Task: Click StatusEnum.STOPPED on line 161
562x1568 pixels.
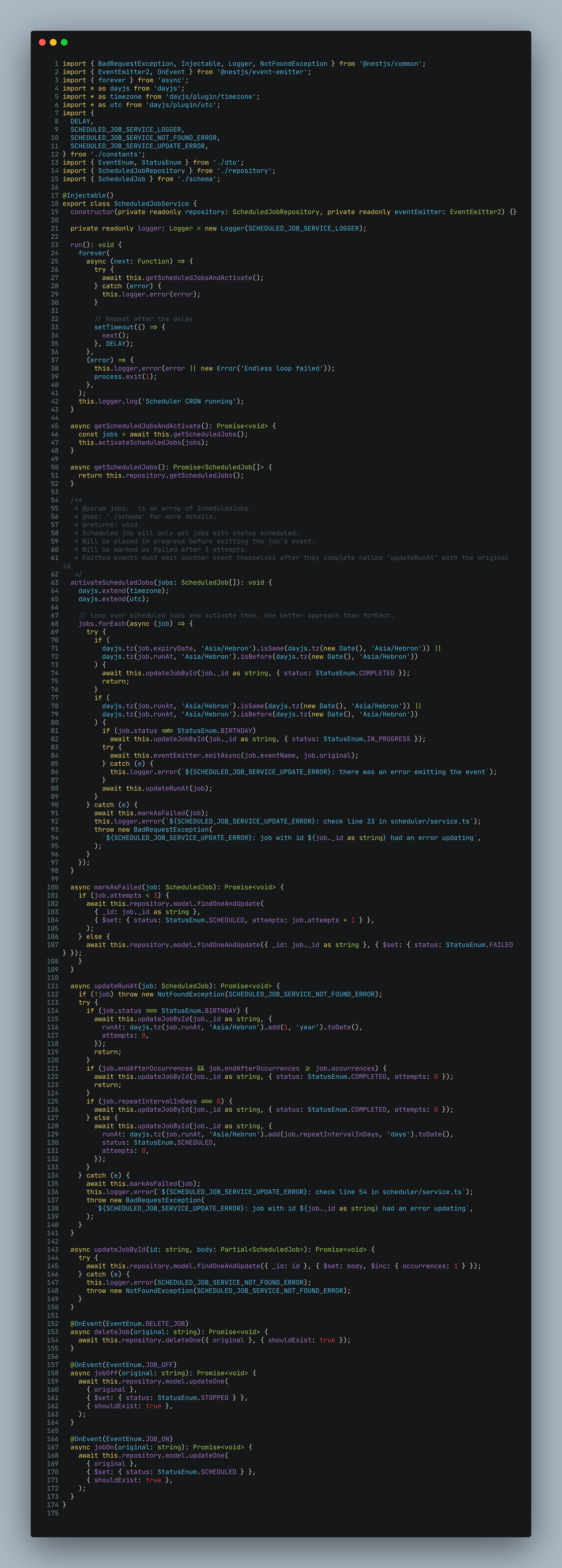Action: pos(193,1398)
